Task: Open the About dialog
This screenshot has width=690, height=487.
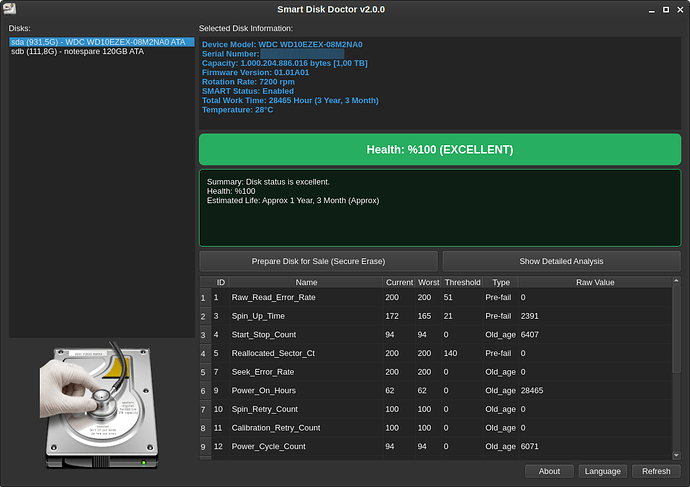Action: tap(549, 471)
